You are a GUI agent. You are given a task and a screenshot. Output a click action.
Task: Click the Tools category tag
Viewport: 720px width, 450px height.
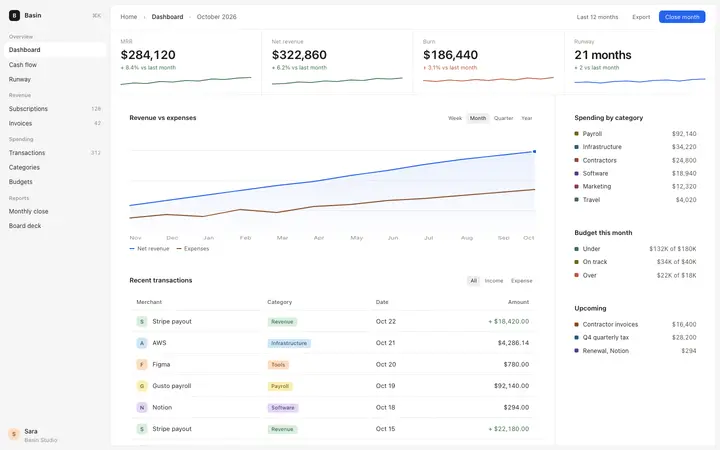[x=278, y=365]
